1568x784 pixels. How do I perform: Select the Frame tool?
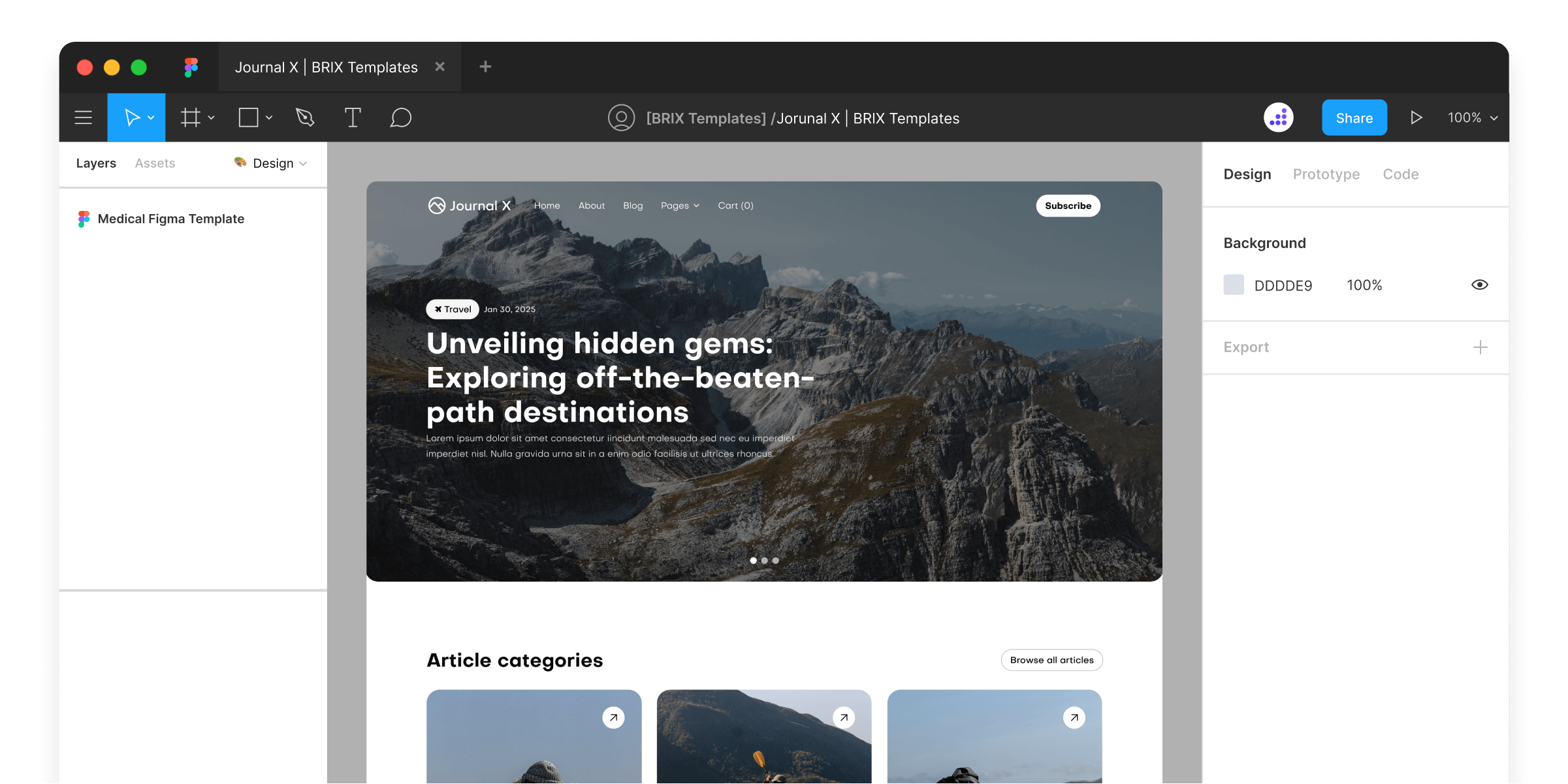pyautogui.click(x=191, y=117)
